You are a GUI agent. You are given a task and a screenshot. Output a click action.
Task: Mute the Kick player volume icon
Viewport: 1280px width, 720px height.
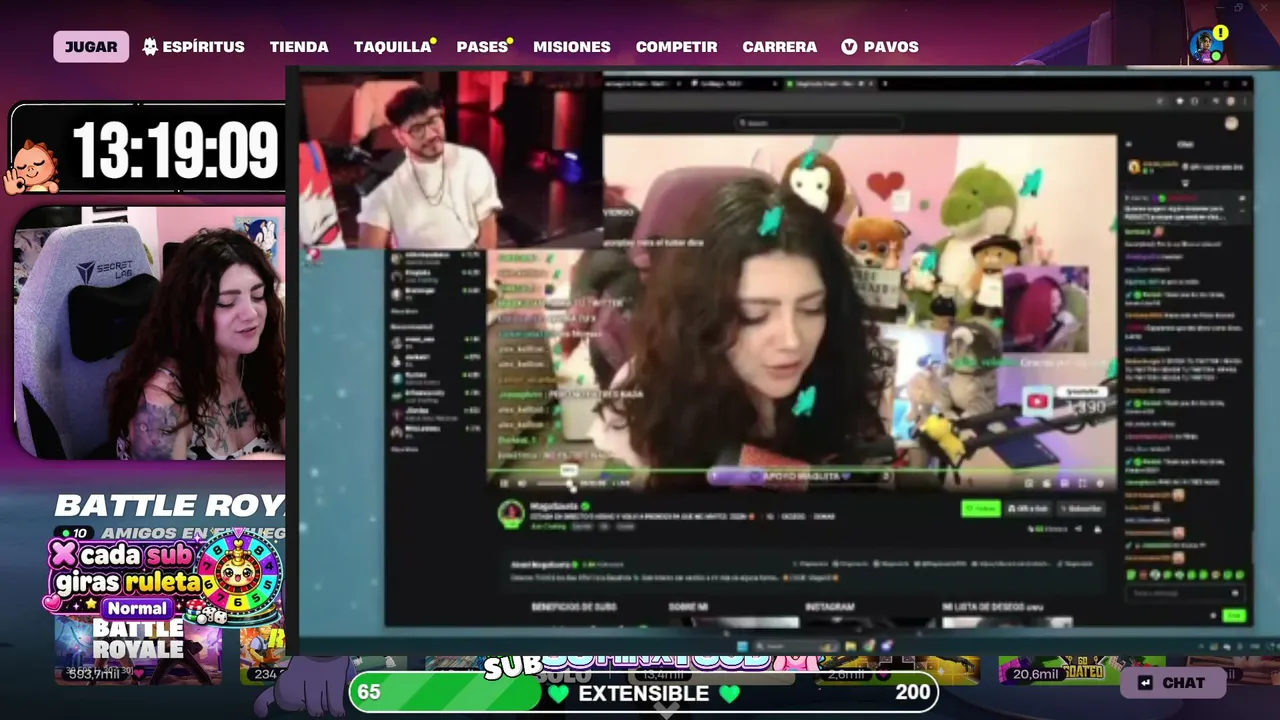tap(521, 484)
